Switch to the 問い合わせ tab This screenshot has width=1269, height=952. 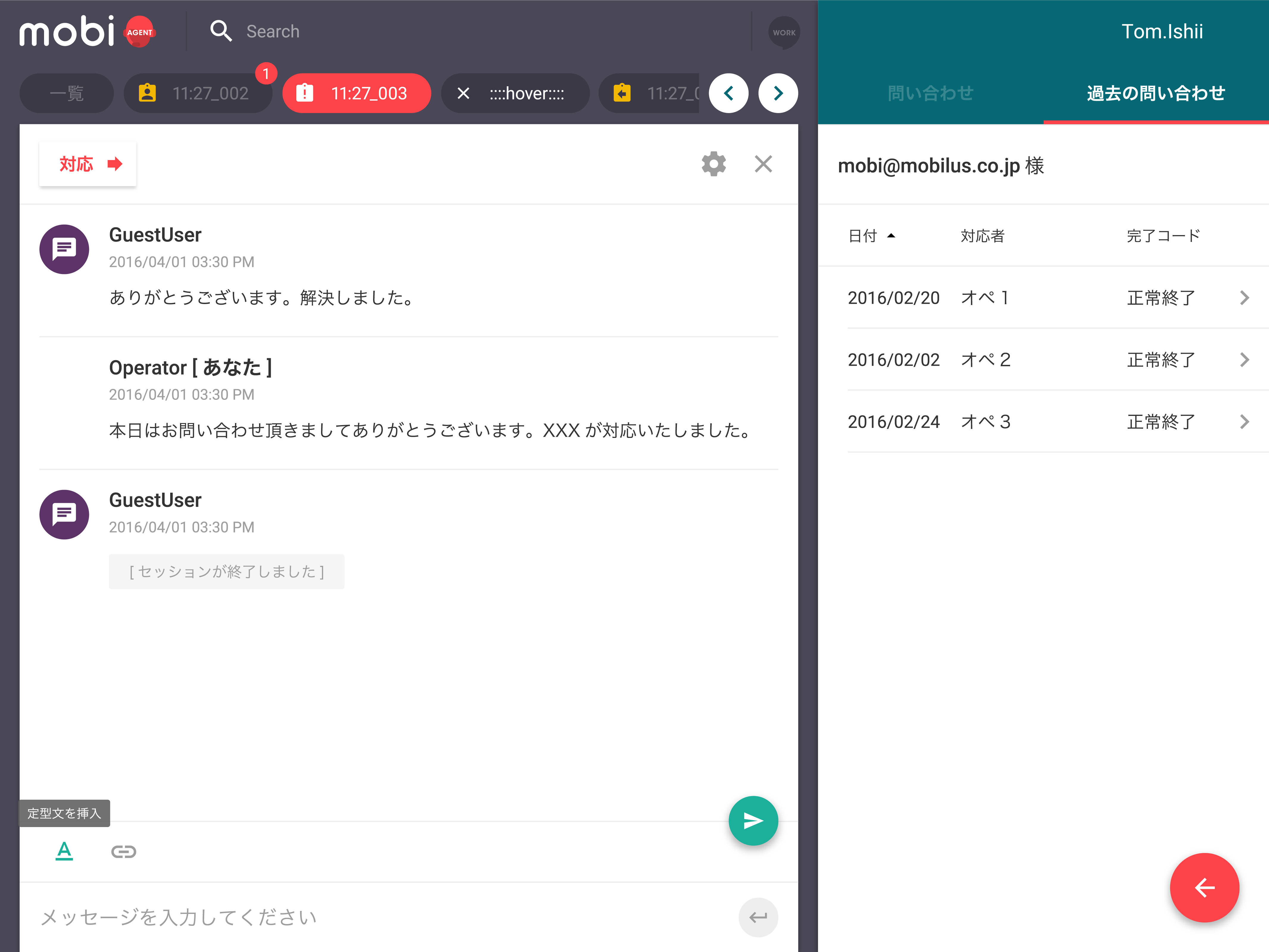(x=930, y=93)
